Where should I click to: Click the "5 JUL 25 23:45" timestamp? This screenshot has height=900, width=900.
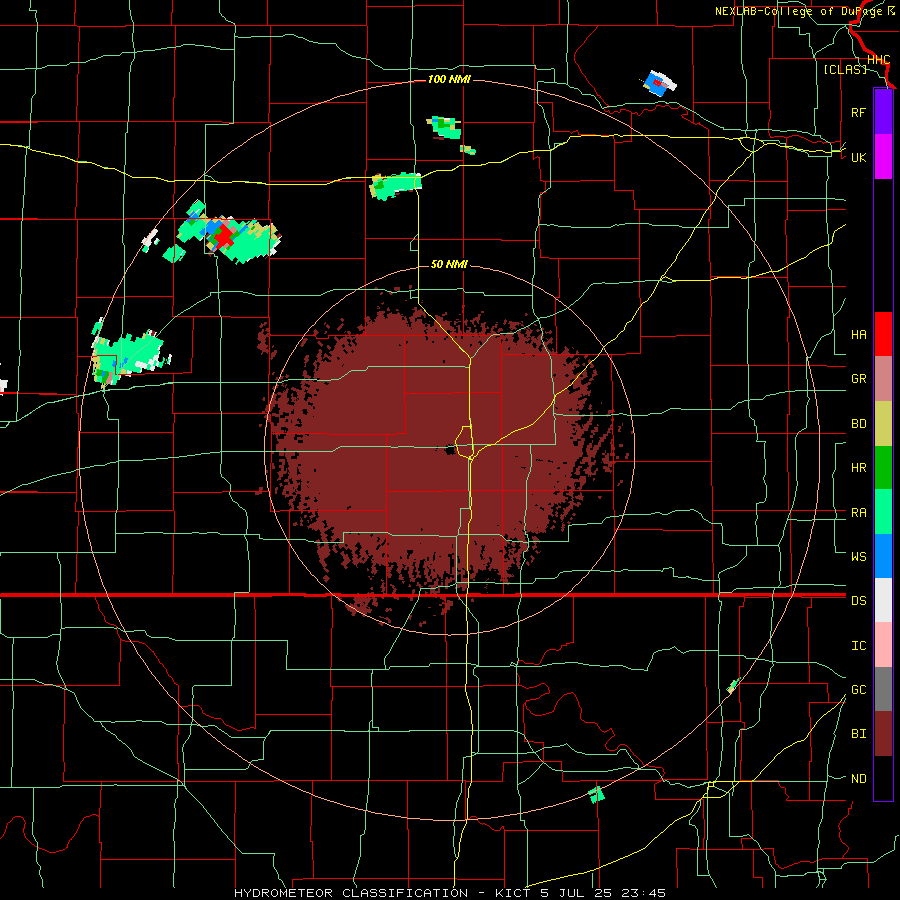coord(603,893)
